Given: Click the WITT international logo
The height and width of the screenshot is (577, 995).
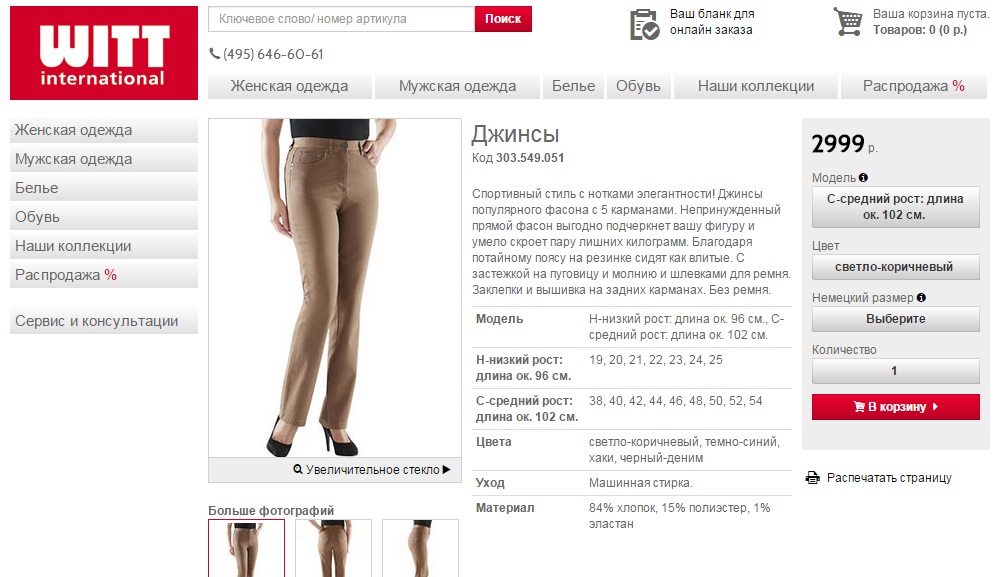Looking at the screenshot, I should point(104,53).
